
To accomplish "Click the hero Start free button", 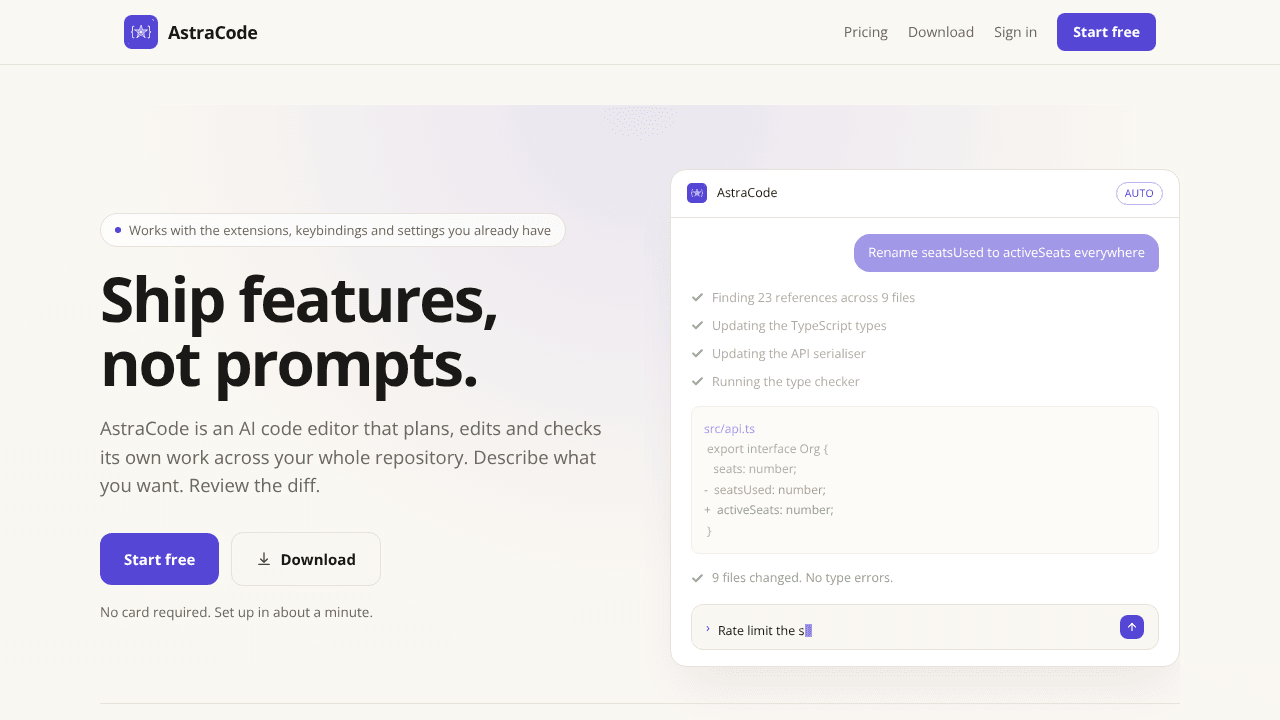I will pos(159,559).
